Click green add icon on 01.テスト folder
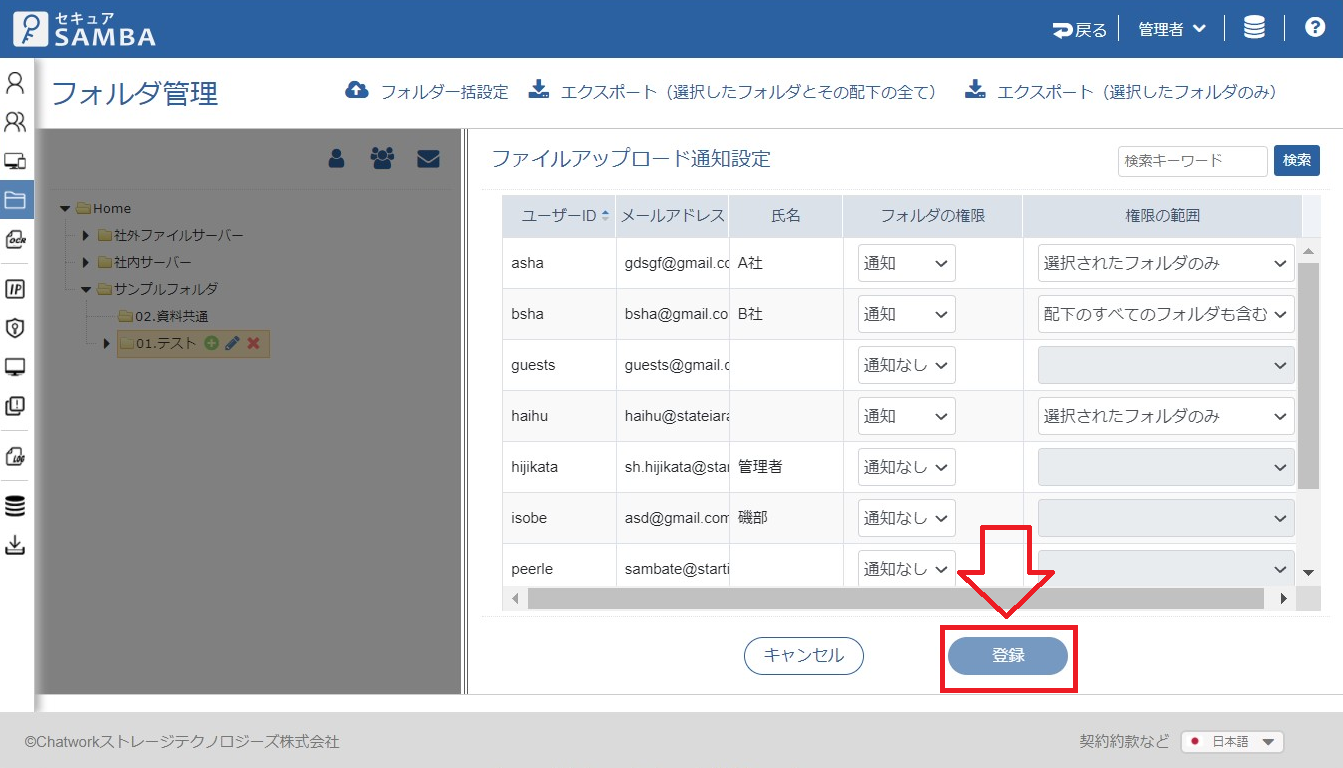Image resolution: width=1343 pixels, height=768 pixels. 211,343
